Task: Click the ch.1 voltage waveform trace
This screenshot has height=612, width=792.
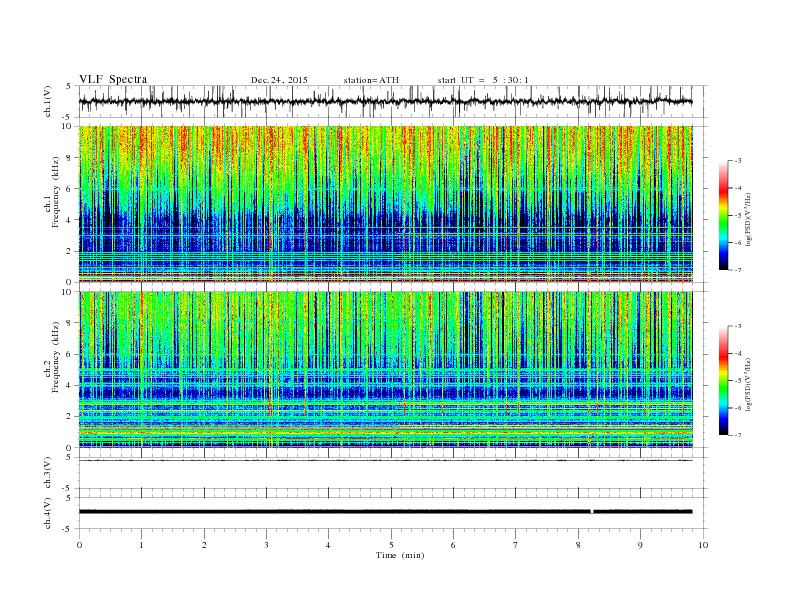Action: click(x=385, y=101)
